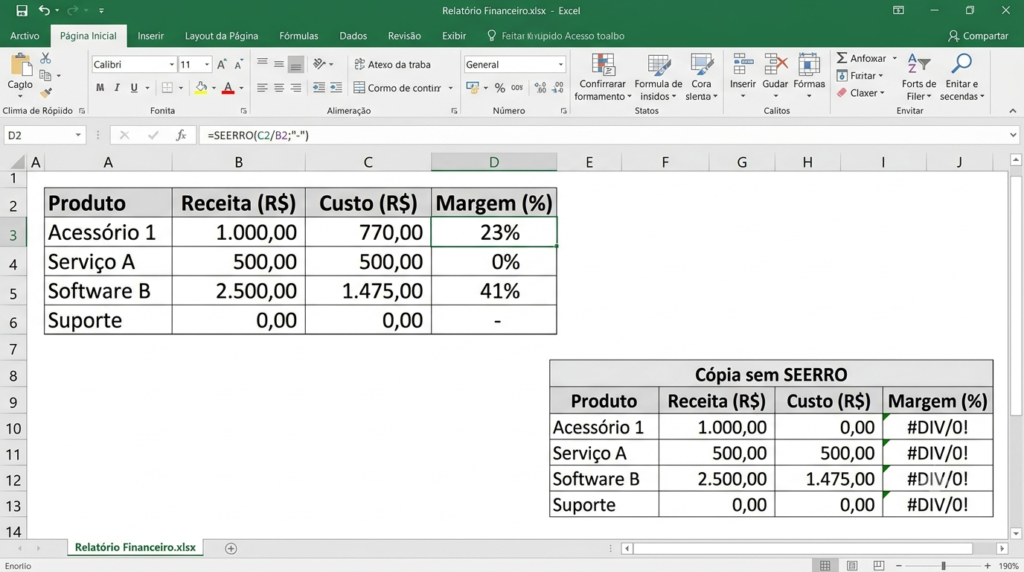Apply red font color A
This screenshot has width=1024, height=572.
point(228,87)
